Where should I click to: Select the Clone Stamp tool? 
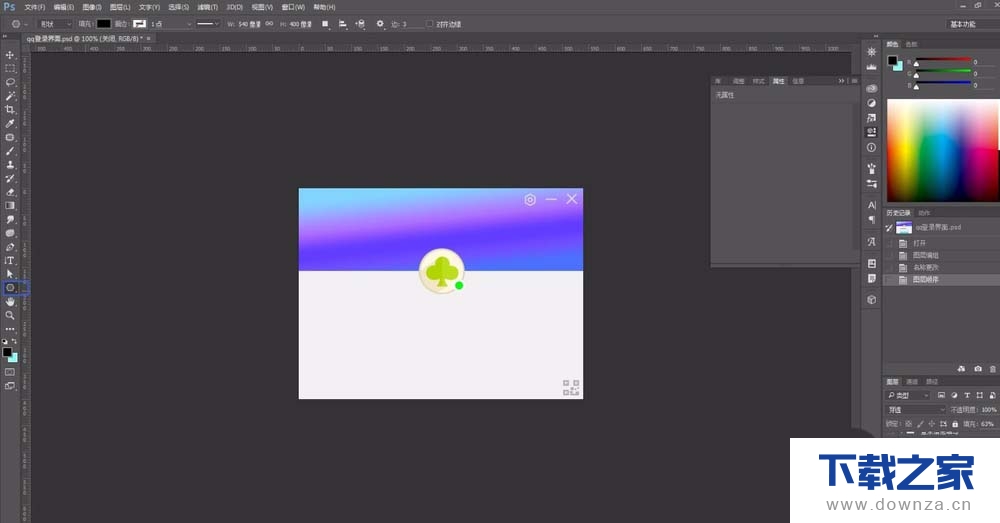(10, 165)
